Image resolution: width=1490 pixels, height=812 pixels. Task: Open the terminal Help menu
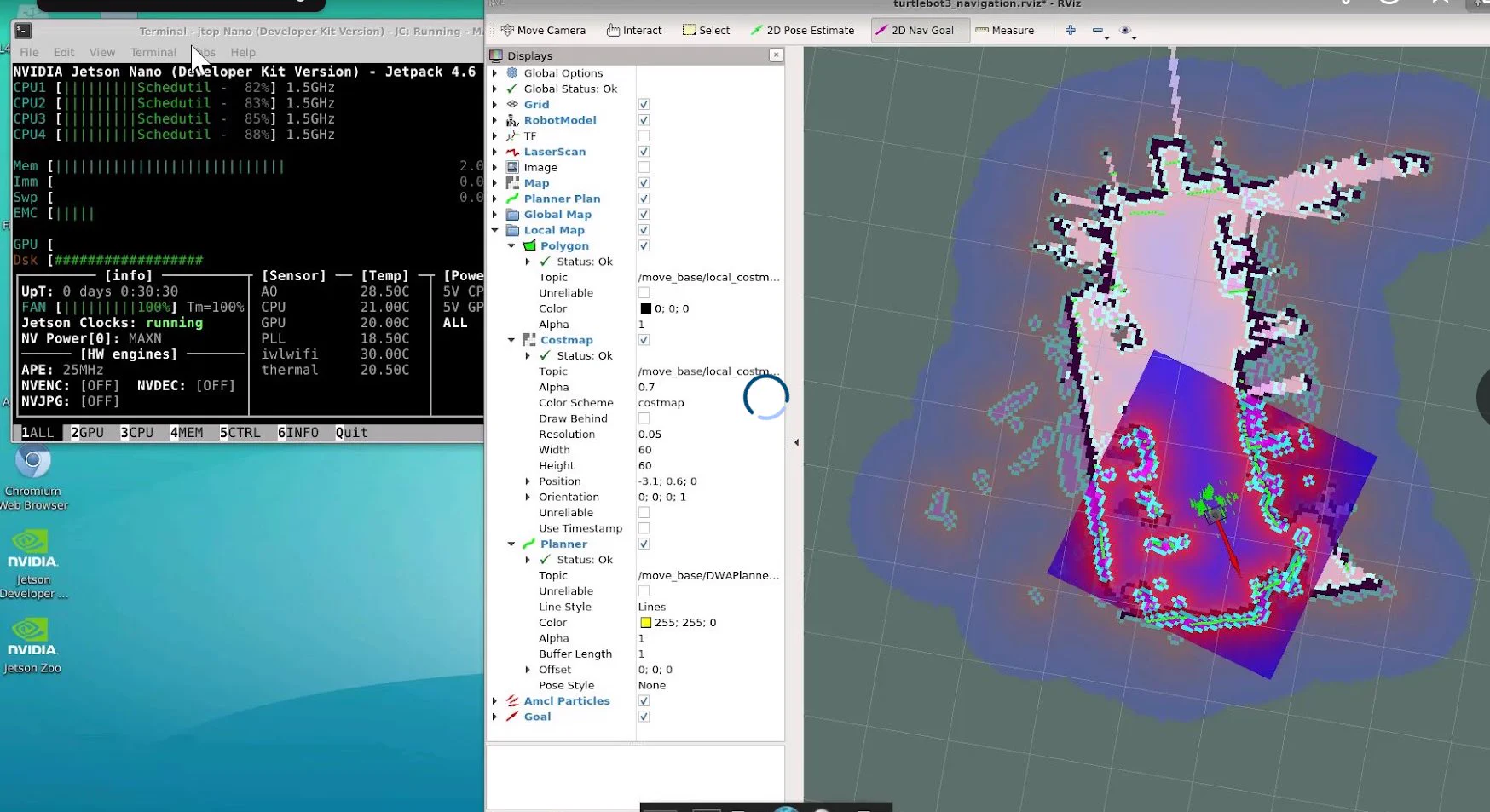pos(243,52)
